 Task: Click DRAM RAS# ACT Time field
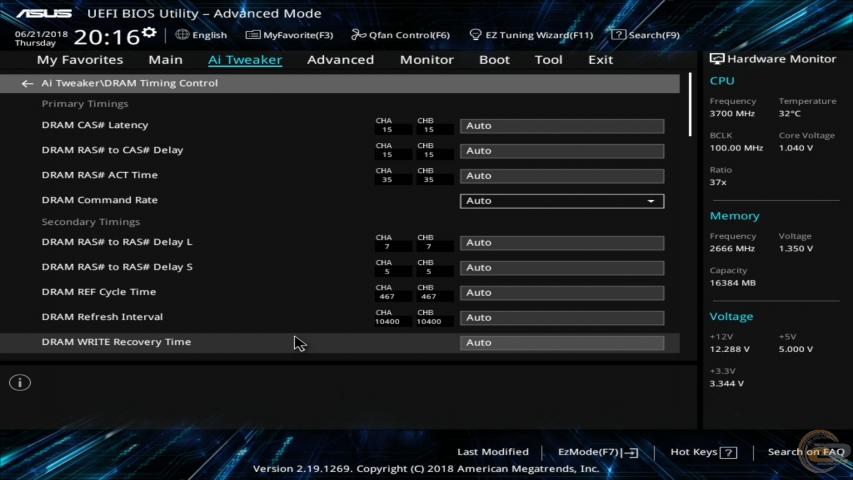(x=562, y=176)
